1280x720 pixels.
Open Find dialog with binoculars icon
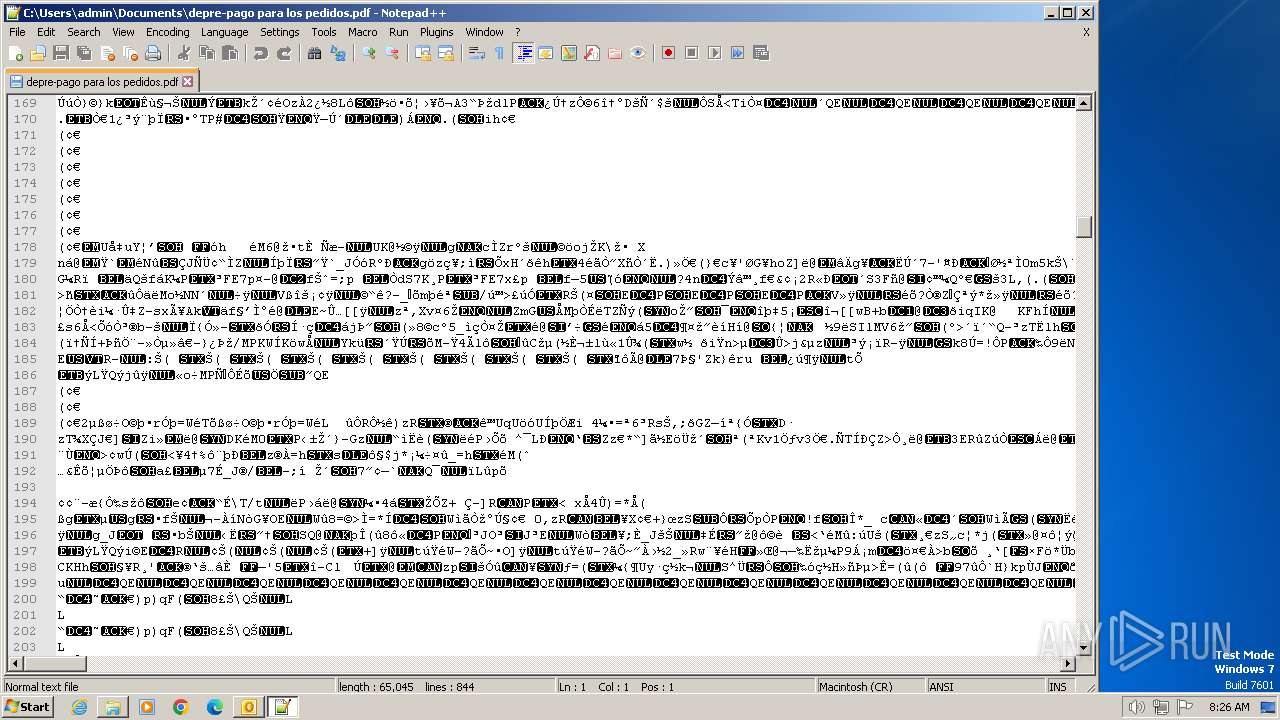pos(315,53)
